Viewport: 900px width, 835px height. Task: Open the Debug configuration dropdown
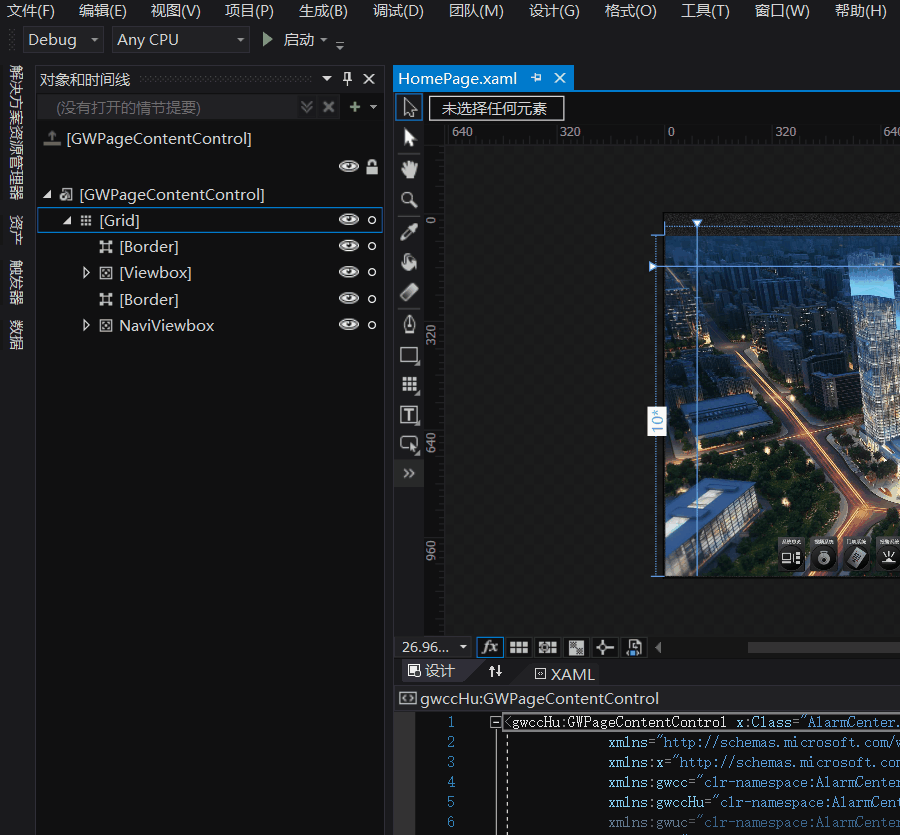[x=63, y=40]
